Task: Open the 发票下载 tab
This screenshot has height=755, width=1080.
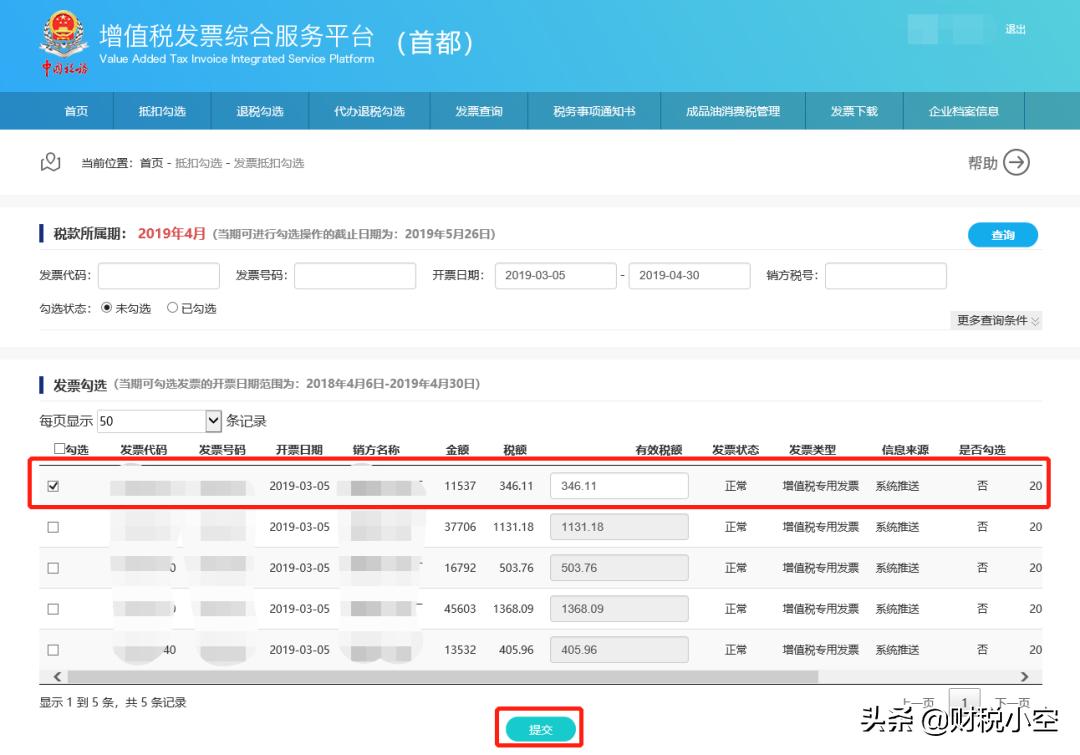Action: point(855,110)
